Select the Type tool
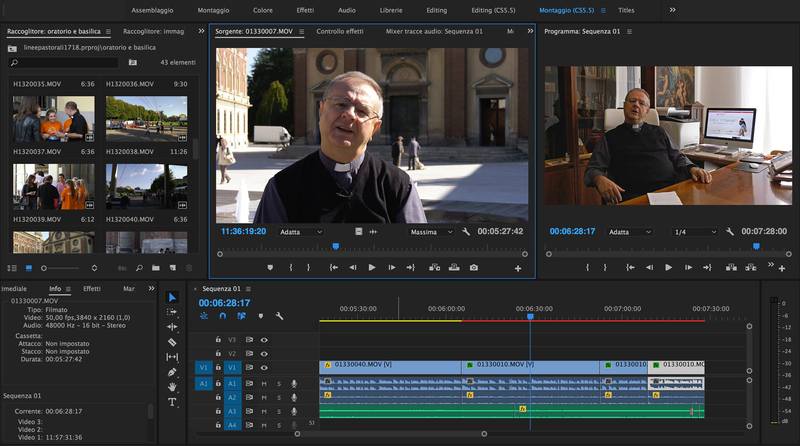 click(172, 402)
